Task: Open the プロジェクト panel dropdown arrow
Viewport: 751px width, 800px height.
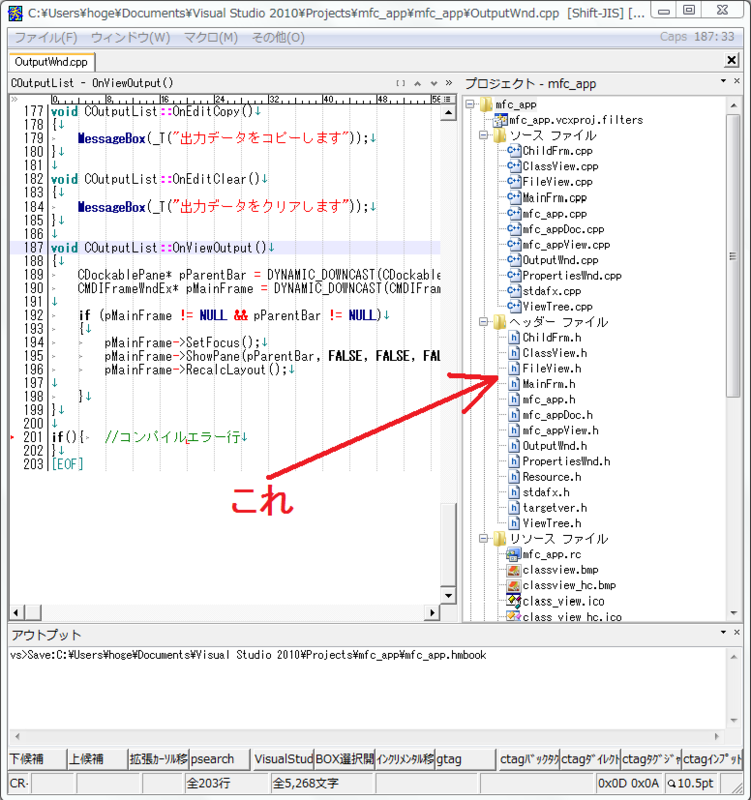Action: click(x=723, y=81)
